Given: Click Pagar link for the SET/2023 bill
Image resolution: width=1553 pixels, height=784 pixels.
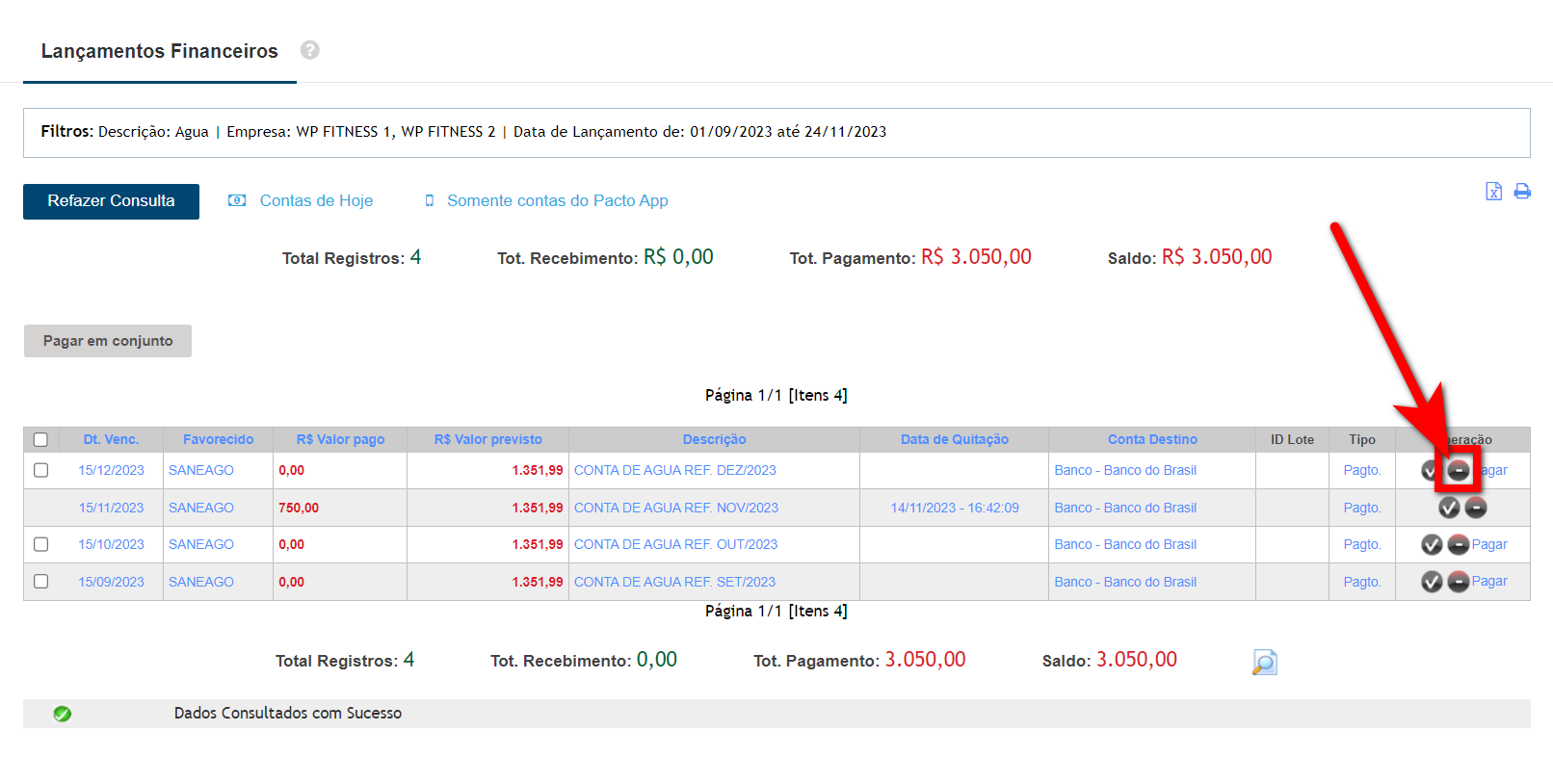Looking at the screenshot, I should pos(1489,581).
